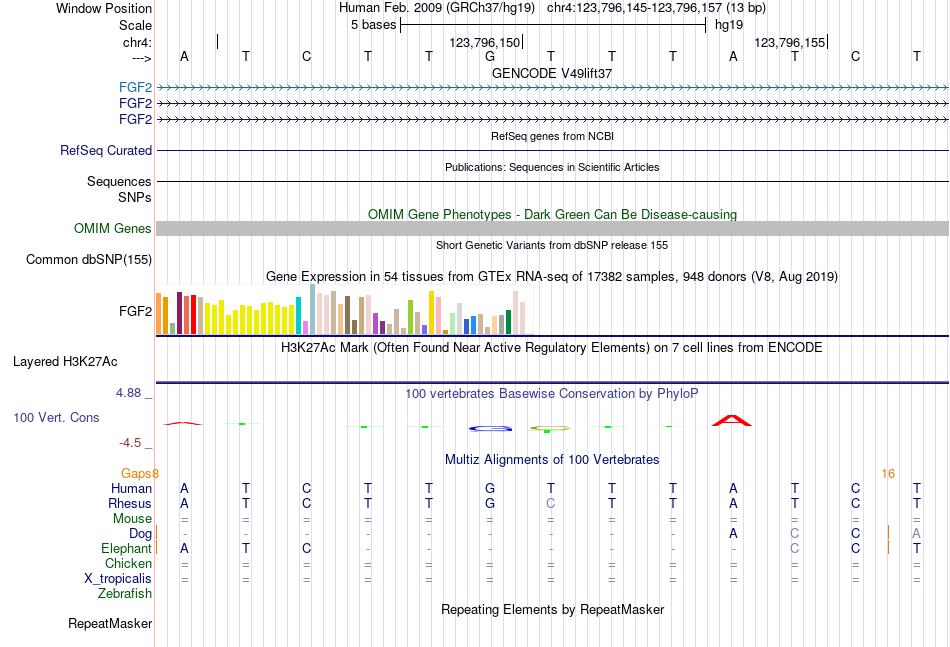The height and width of the screenshot is (647, 950).
Task: Click the chr4:123,796,145-123,796,157 (13 bp) range text
Action: (x=656, y=8)
